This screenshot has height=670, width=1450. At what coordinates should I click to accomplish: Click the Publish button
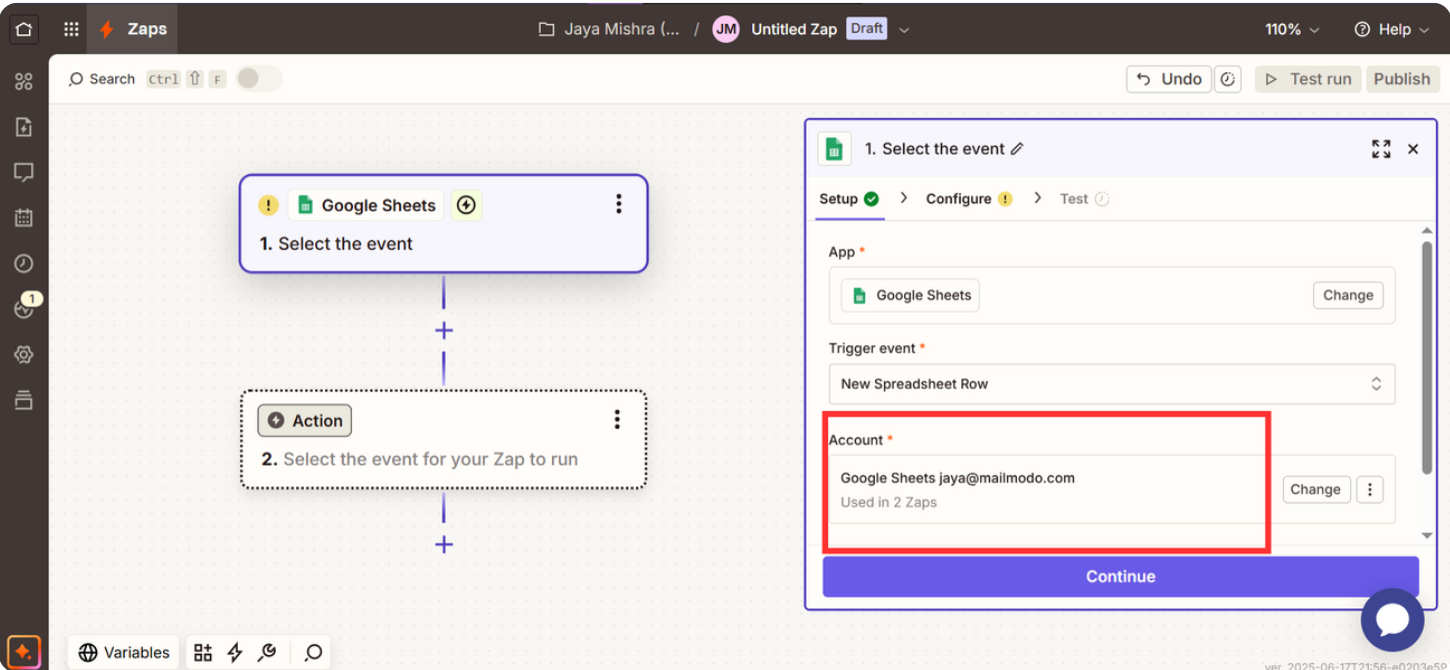[x=1401, y=79]
